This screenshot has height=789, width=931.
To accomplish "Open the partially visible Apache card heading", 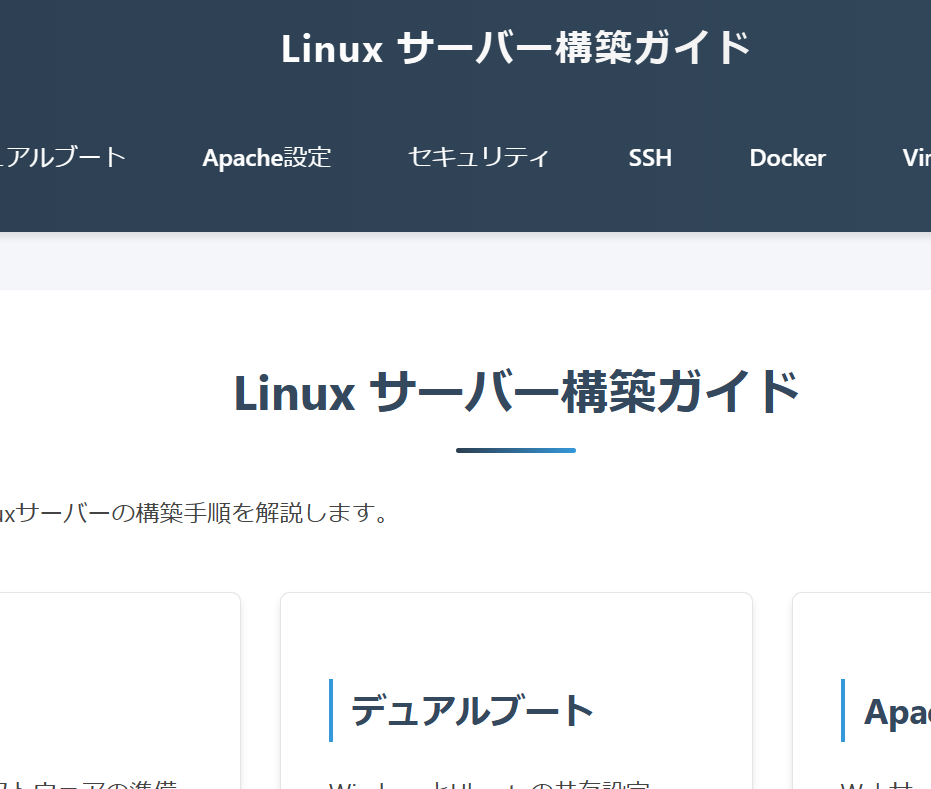I will coord(897,711).
